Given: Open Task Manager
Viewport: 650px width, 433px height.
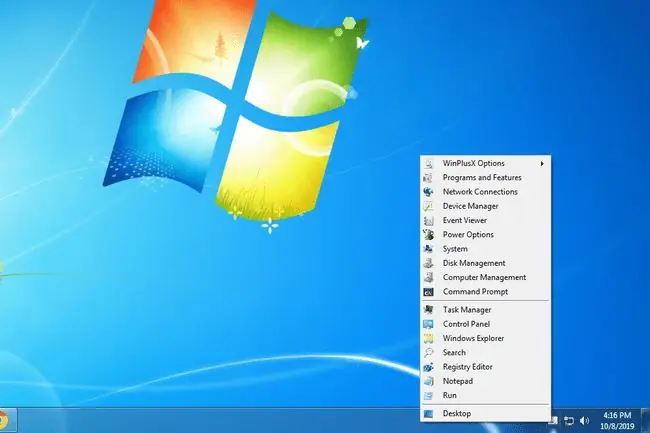Looking at the screenshot, I should click(485, 310).
